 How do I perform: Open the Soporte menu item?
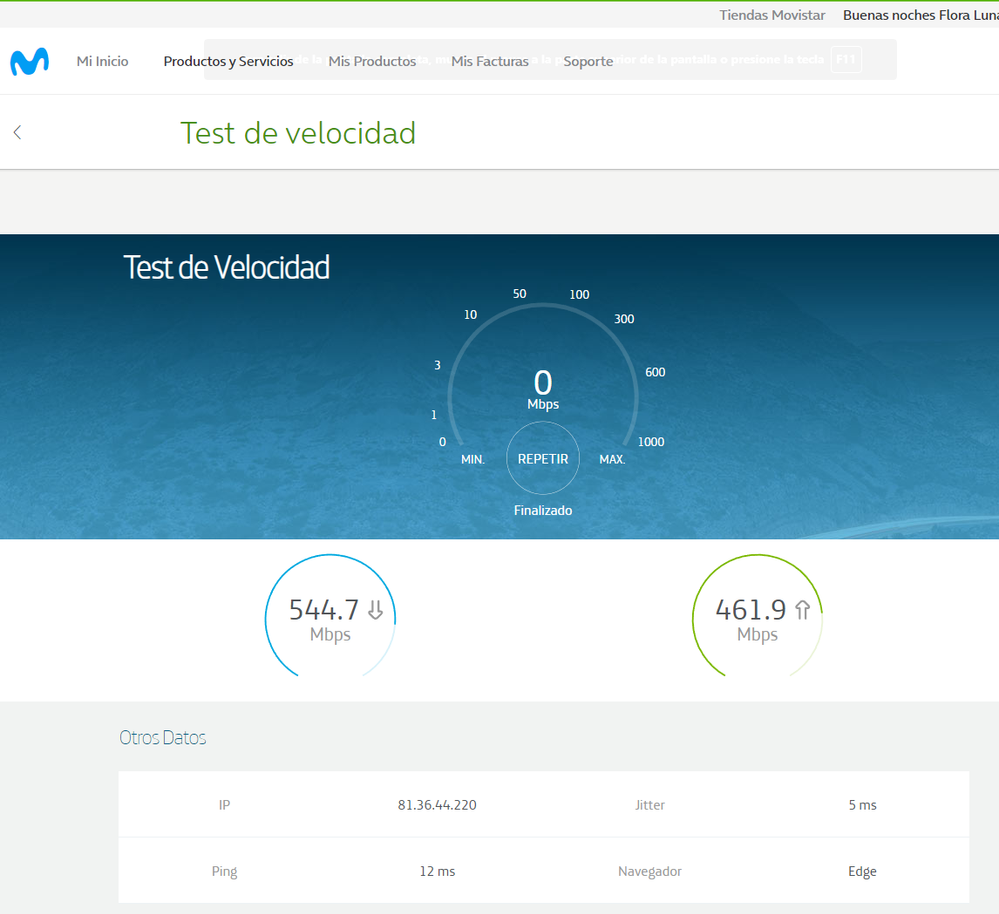(588, 62)
